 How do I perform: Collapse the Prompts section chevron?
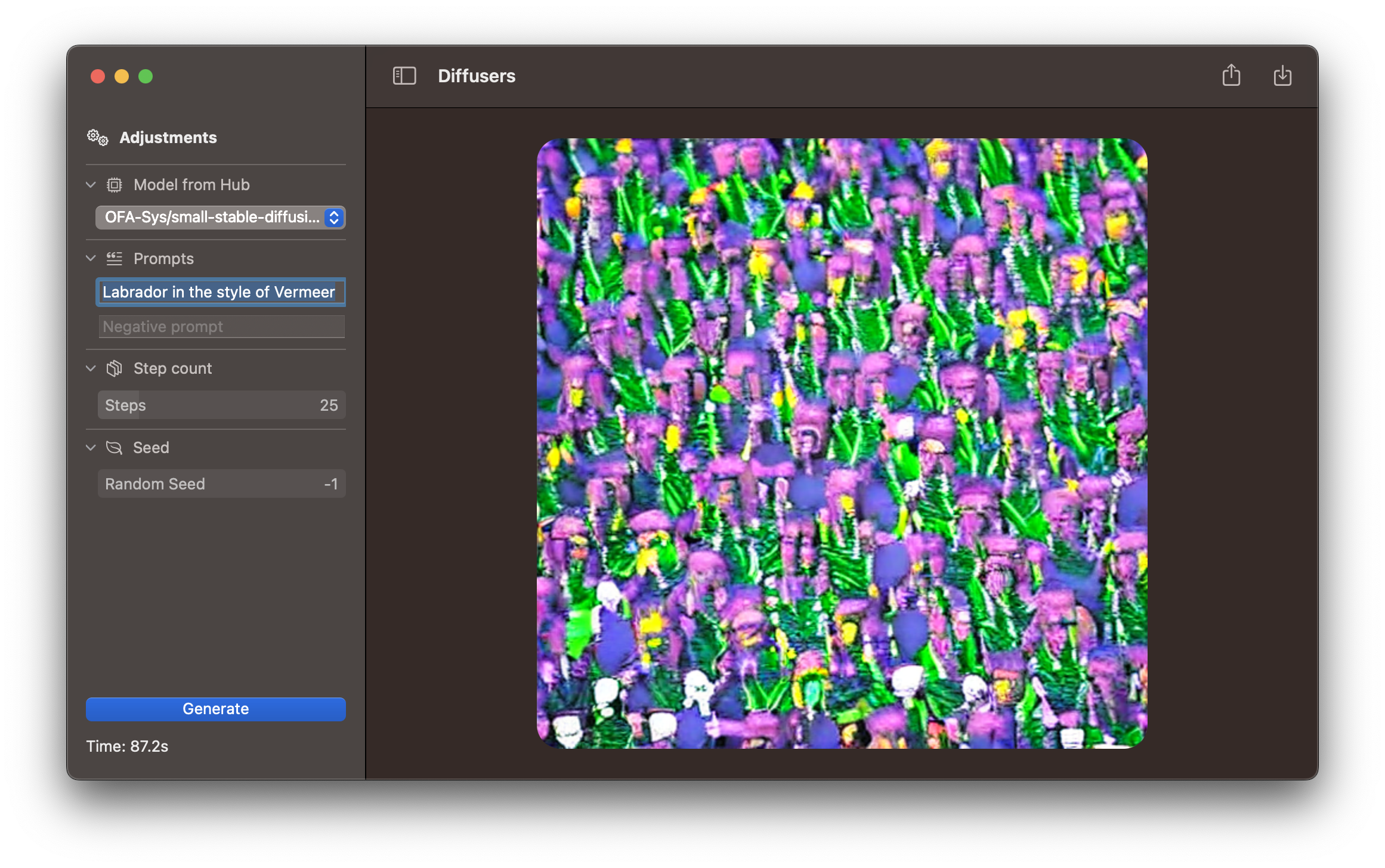pyautogui.click(x=91, y=259)
